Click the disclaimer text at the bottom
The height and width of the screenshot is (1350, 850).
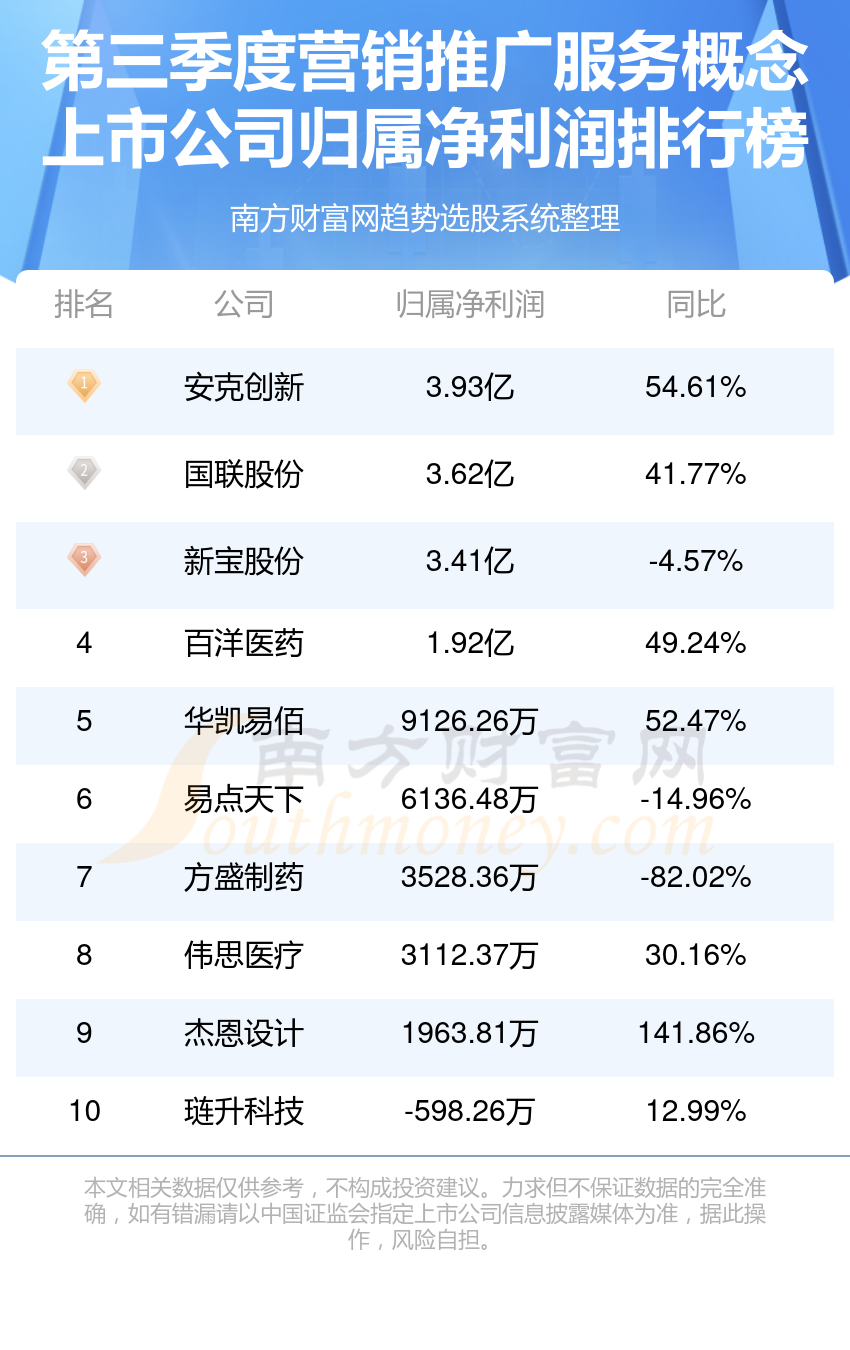click(425, 1214)
